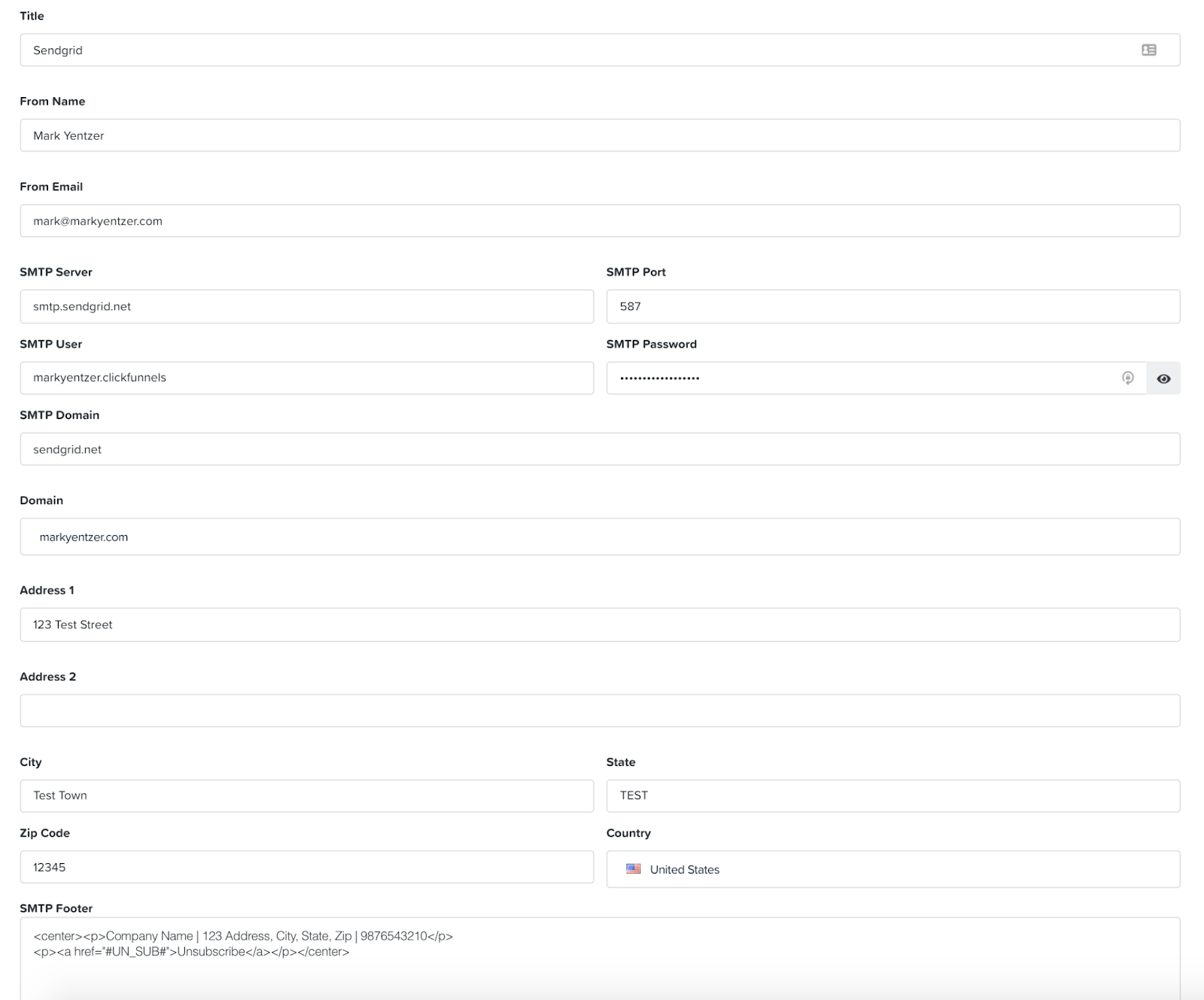Click the SMTP Domain label
1204x1000 pixels.
pyautogui.click(x=59, y=415)
